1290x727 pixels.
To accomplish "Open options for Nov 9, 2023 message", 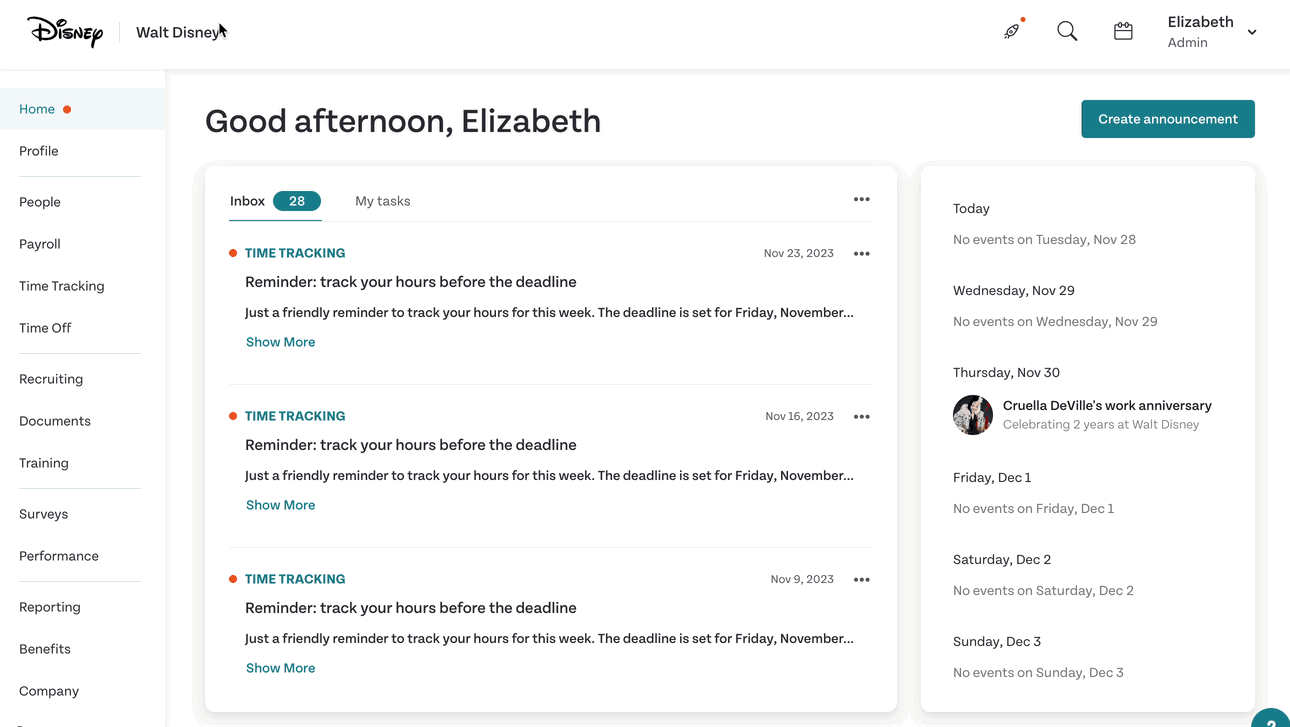I will pos(861,580).
